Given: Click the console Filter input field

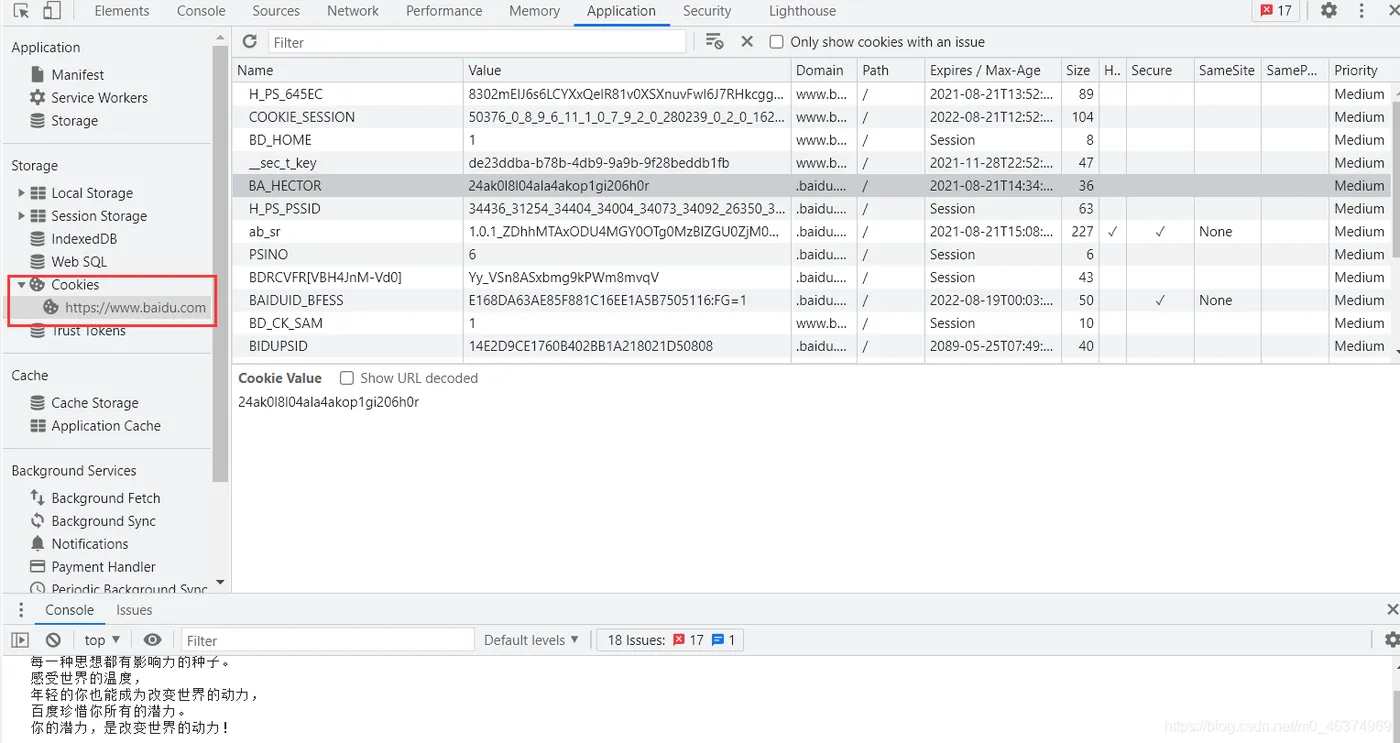Looking at the screenshot, I should [x=327, y=640].
